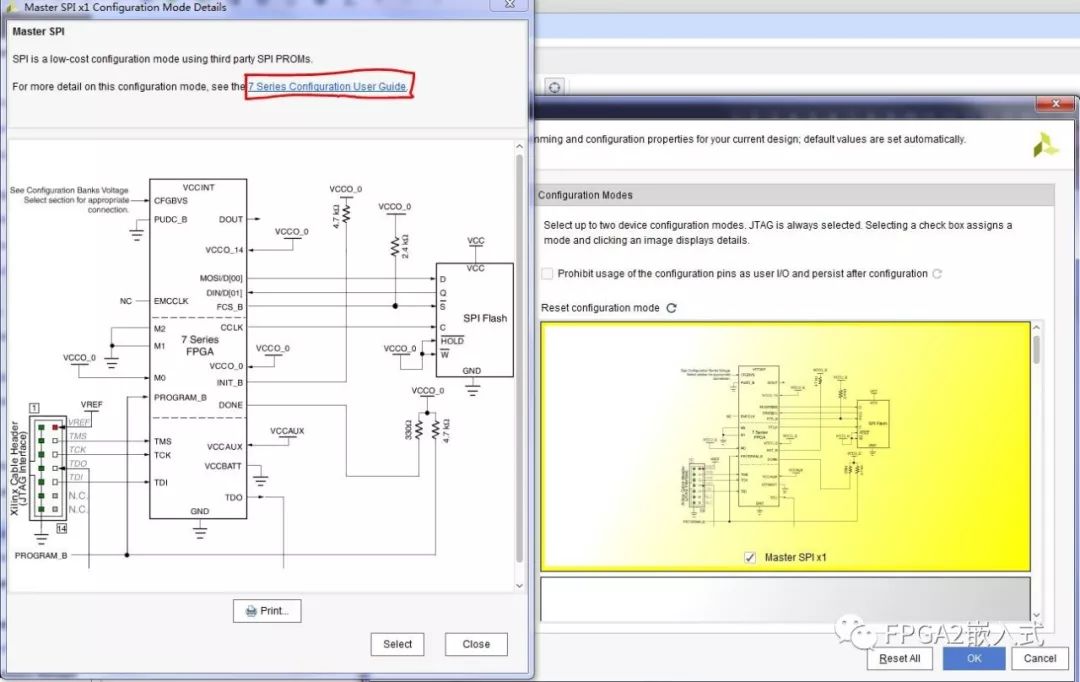The height and width of the screenshot is (682, 1080).
Task: Click the SPI Flash block in schematic
Action: click(475, 320)
